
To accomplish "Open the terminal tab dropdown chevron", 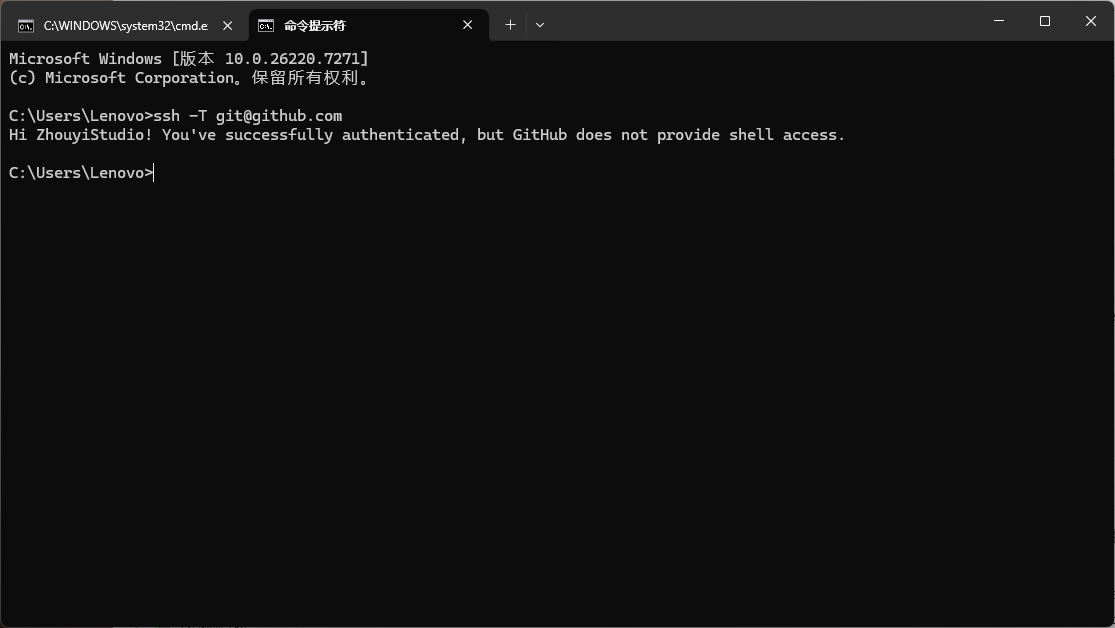I will [539, 24].
